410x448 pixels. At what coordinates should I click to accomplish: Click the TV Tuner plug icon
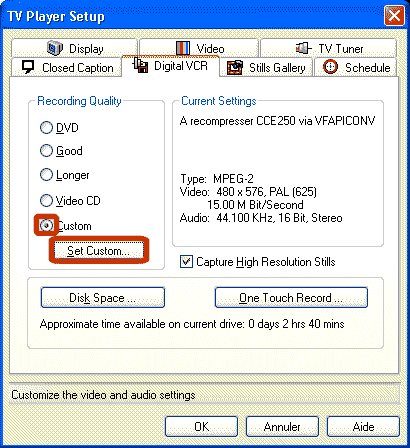click(303, 48)
